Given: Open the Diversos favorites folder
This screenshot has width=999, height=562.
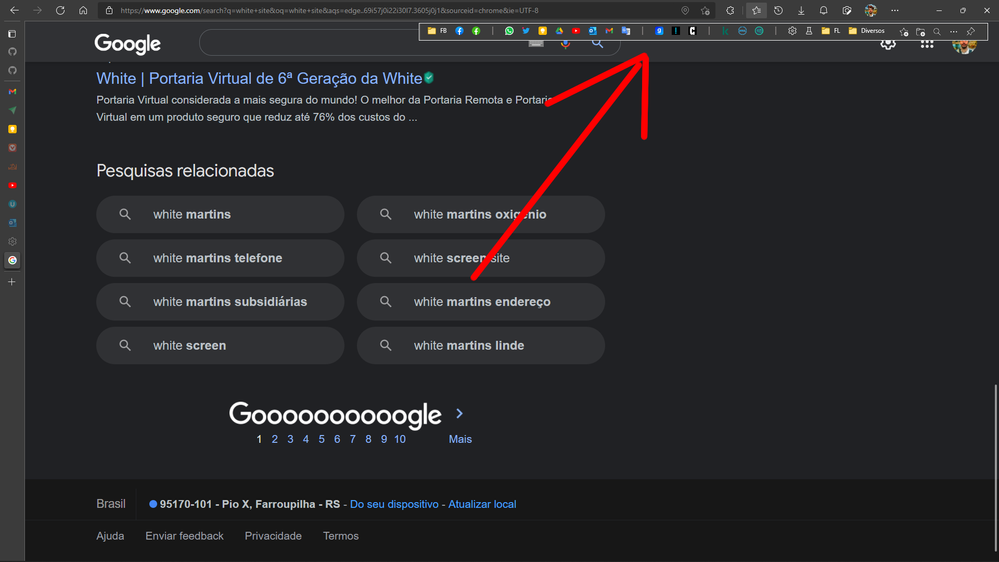Looking at the screenshot, I should point(866,31).
